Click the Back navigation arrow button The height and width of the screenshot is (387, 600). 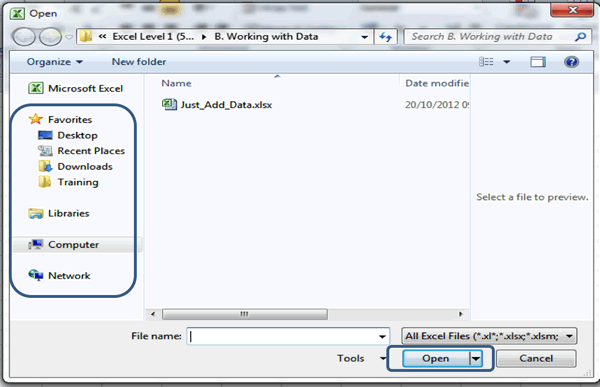point(24,37)
